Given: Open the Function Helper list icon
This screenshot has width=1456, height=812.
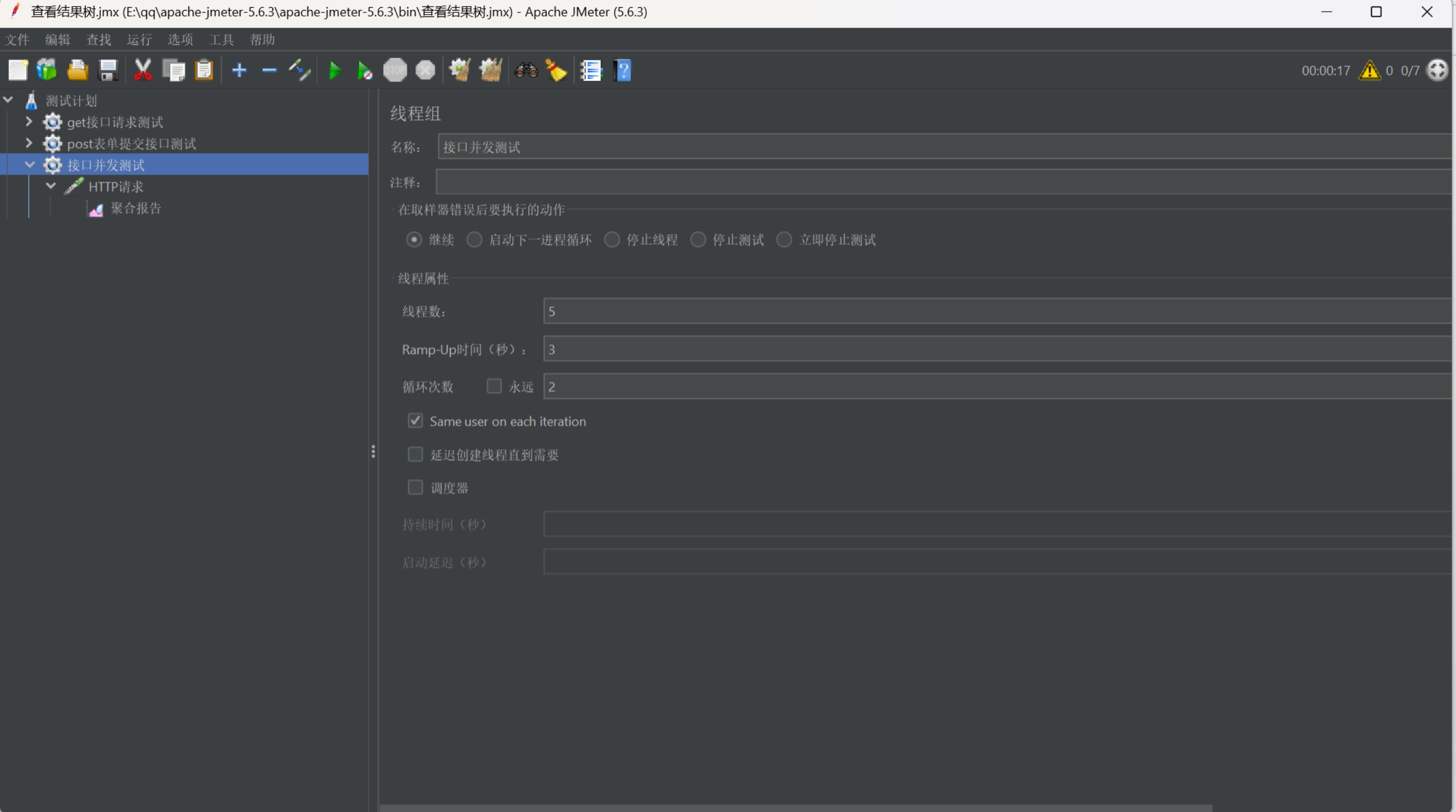Looking at the screenshot, I should point(591,70).
